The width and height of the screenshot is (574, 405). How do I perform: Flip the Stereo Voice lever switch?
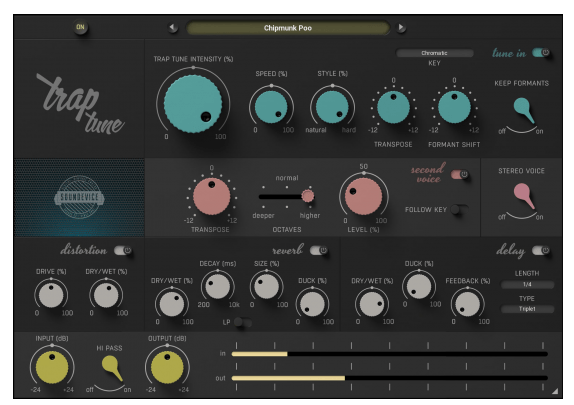tap(524, 196)
